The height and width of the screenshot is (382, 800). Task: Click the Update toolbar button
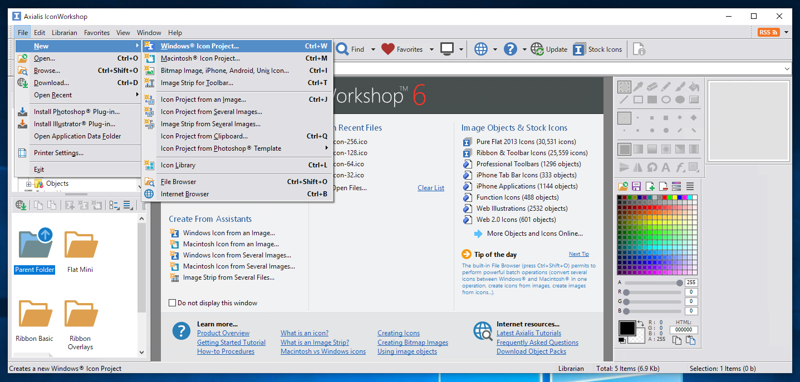tap(549, 49)
